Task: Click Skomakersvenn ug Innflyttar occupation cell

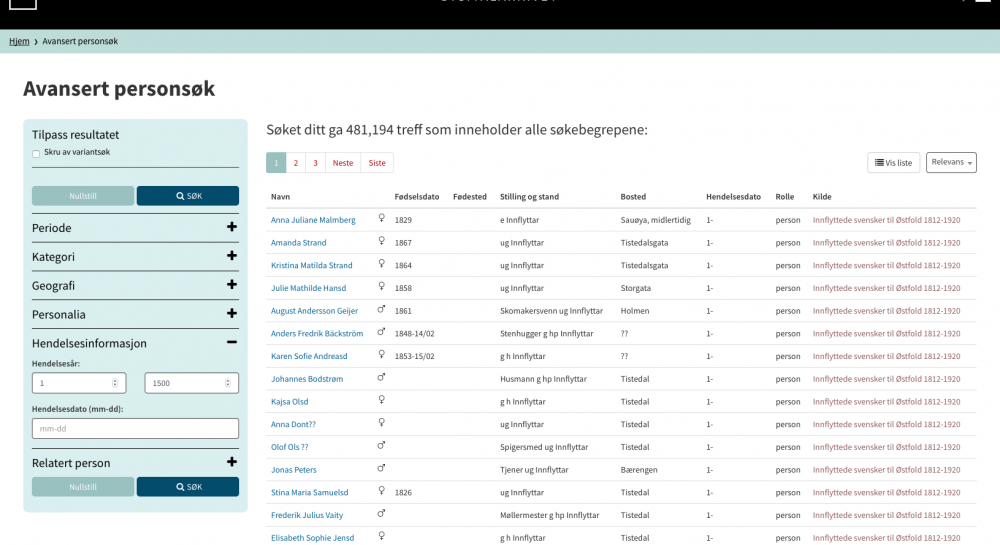Action: pos(551,311)
